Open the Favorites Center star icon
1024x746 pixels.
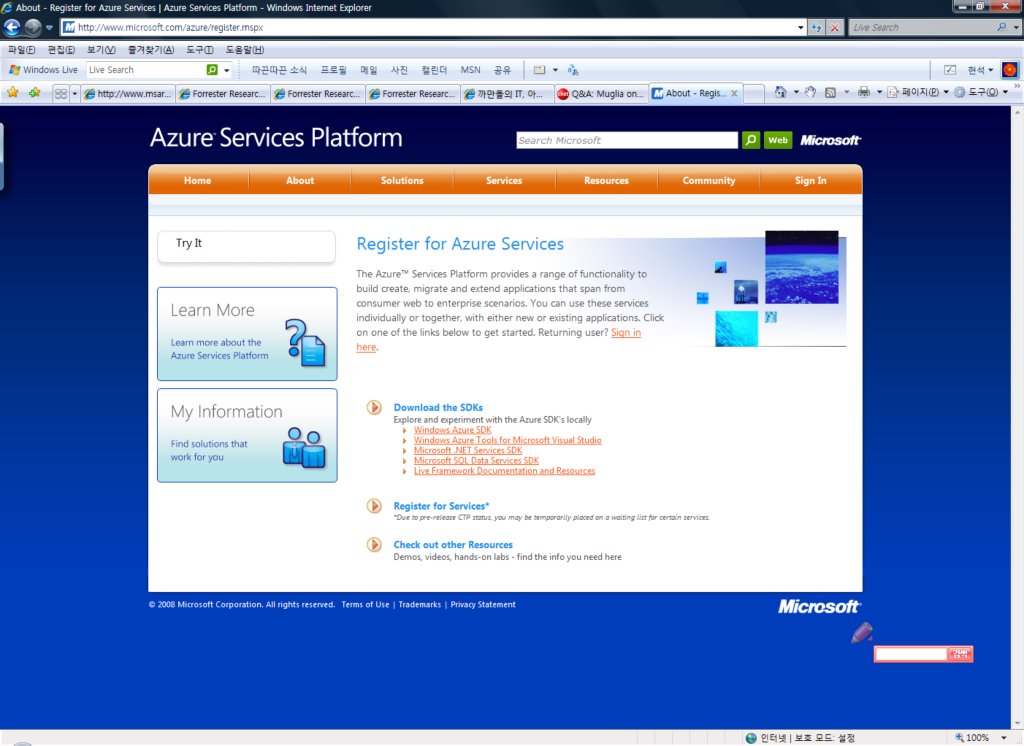12,93
